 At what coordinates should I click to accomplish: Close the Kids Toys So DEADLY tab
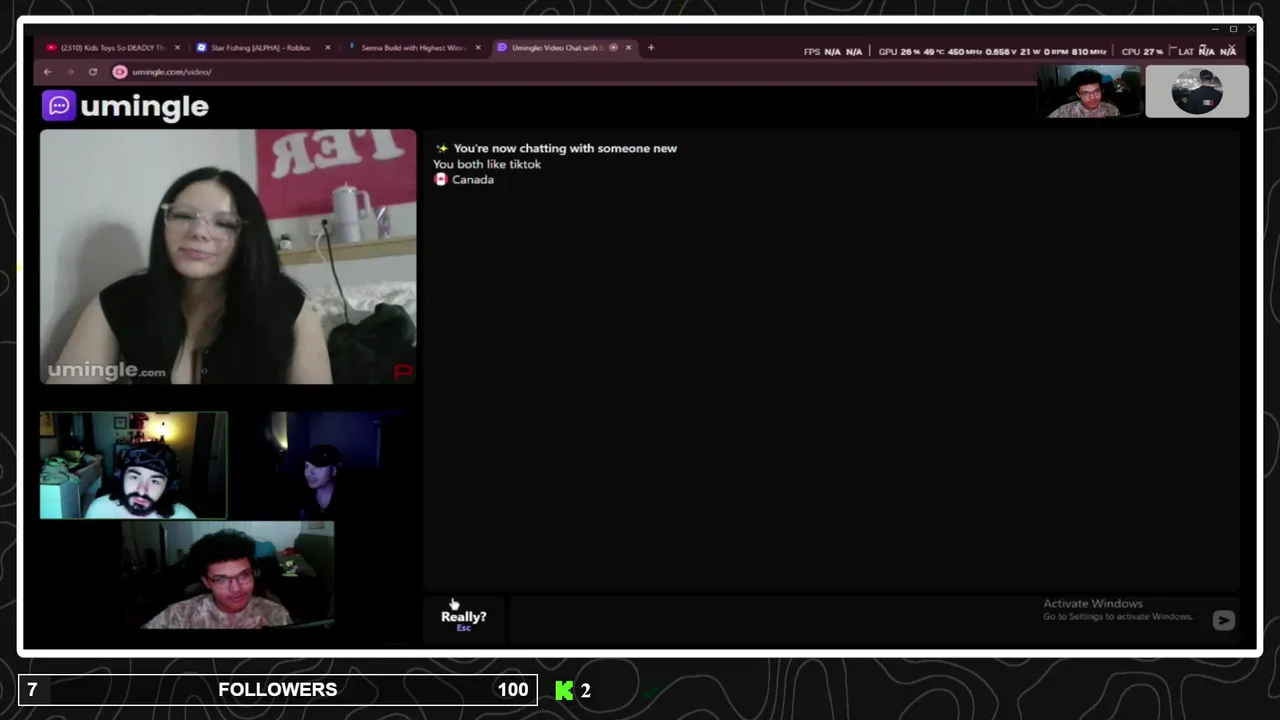[177, 47]
